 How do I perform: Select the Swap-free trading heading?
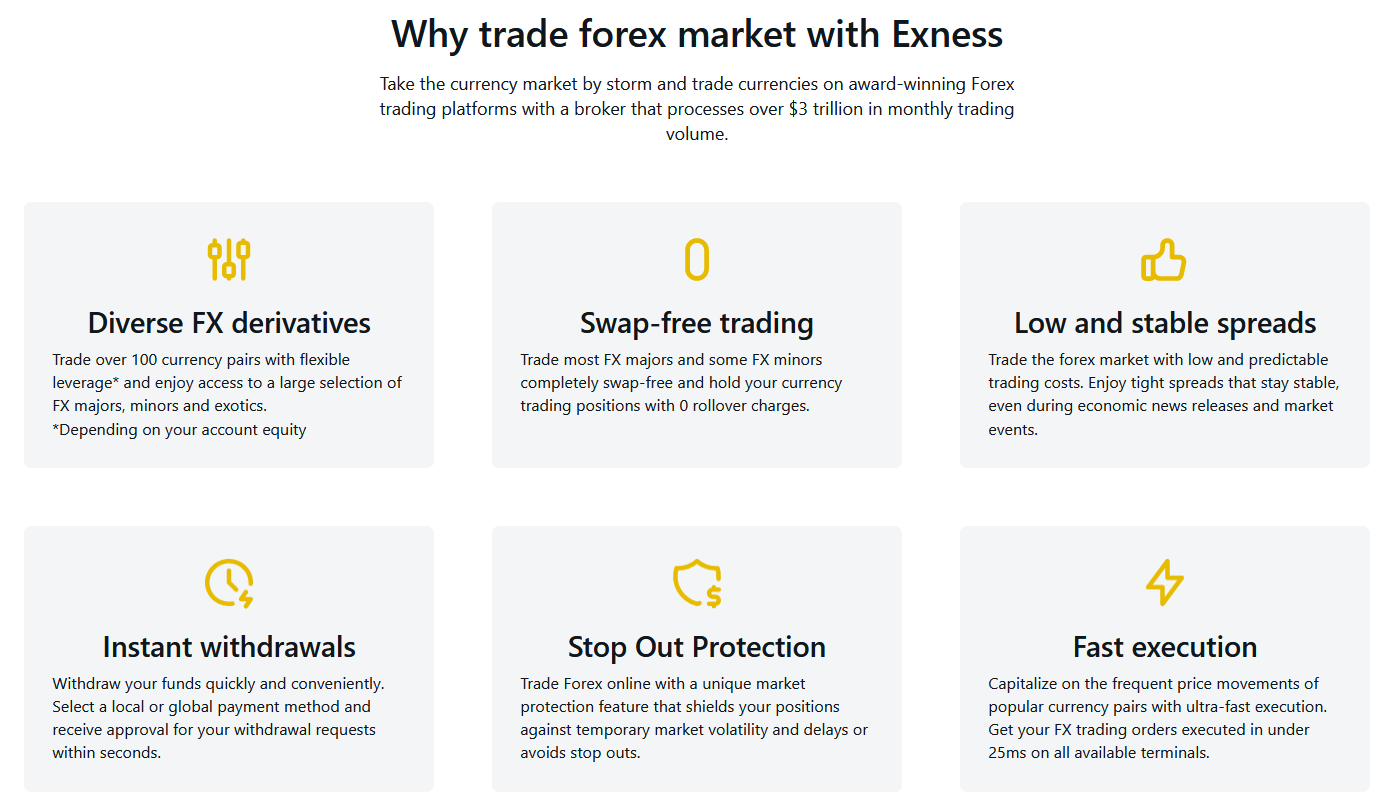(x=697, y=323)
